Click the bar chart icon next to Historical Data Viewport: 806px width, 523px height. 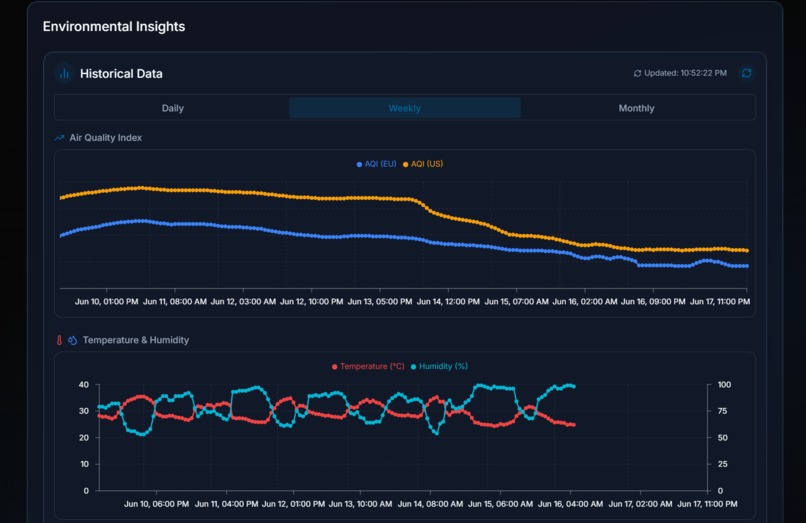[64, 74]
